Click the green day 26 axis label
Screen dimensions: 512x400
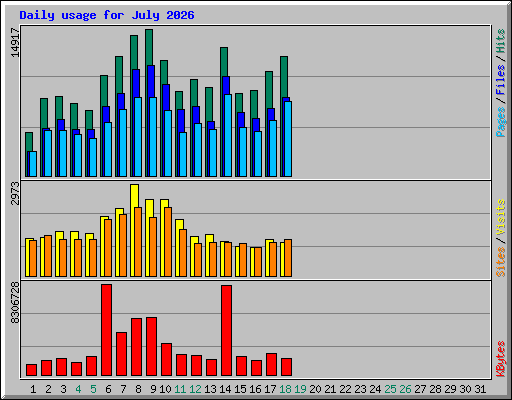405,389
